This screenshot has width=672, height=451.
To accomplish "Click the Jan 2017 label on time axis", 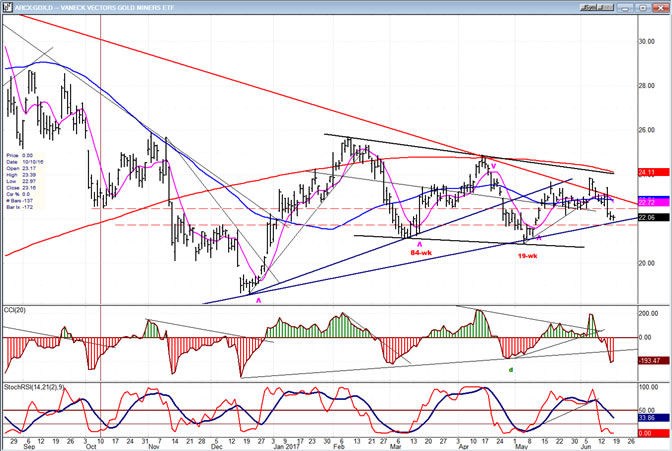I will point(287,447).
